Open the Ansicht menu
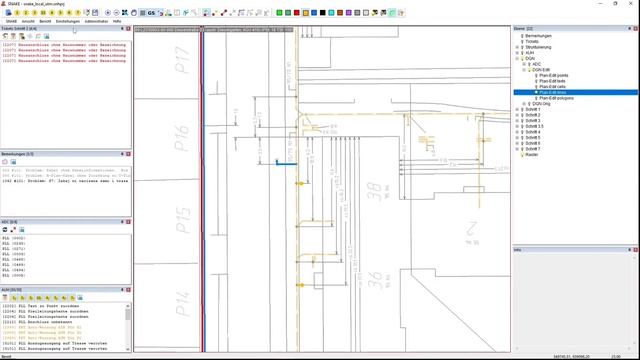Screen dimensions: 640x360 (28, 21)
